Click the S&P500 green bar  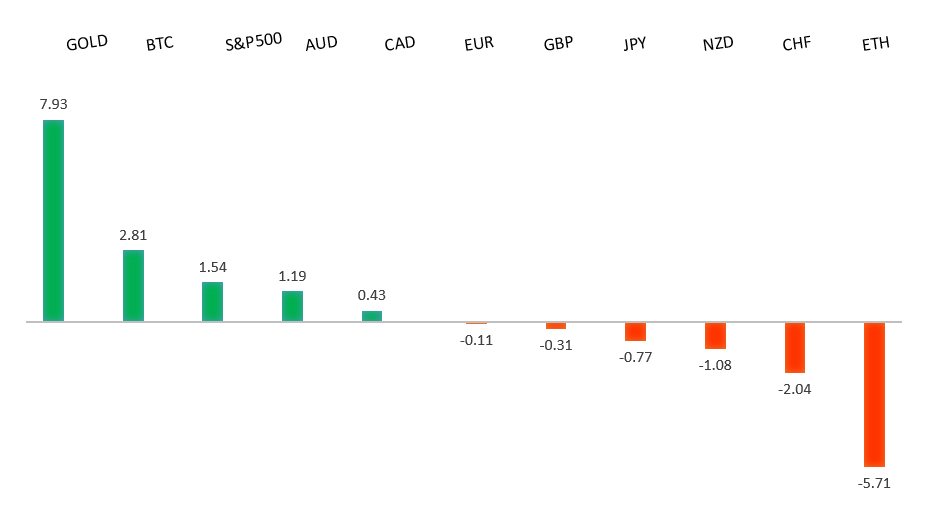[x=212, y=301]
